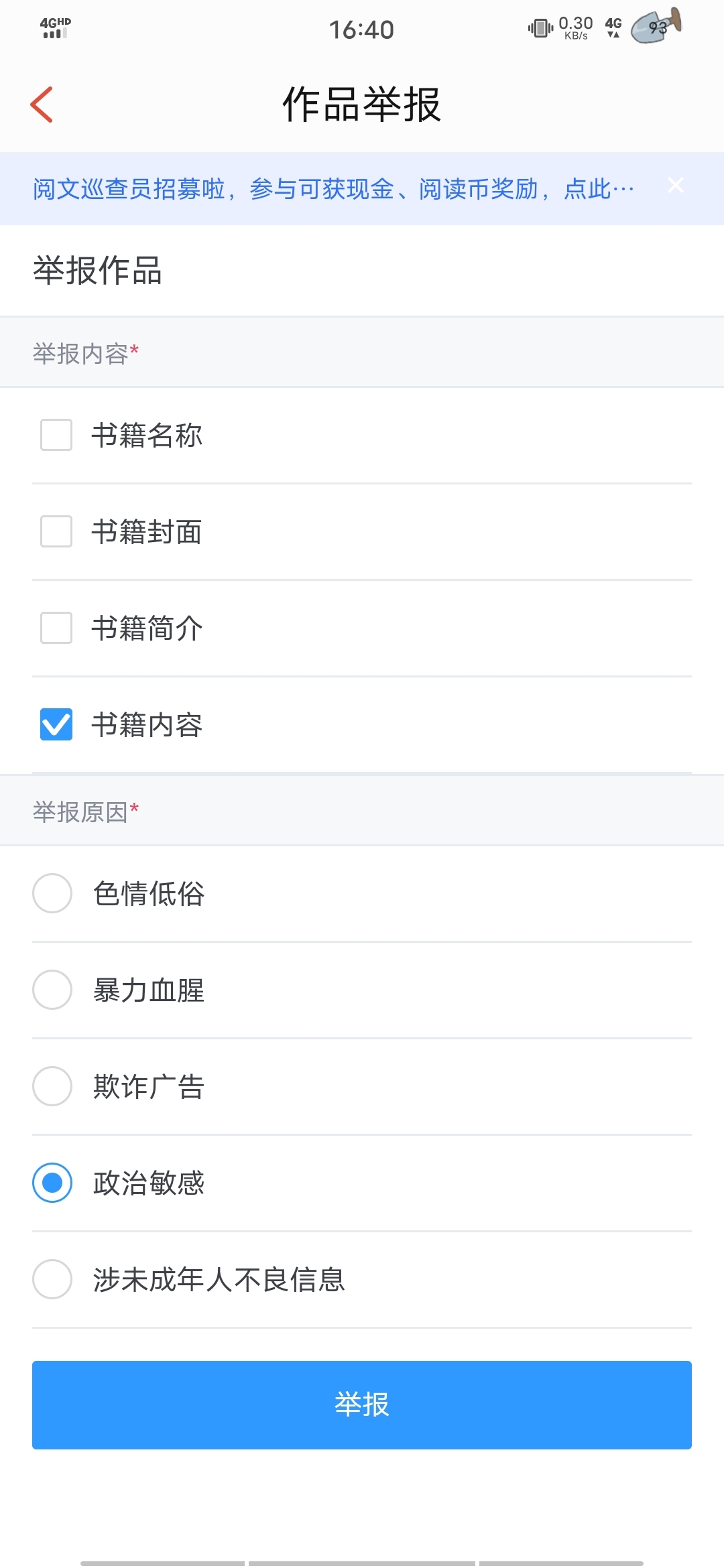724x1568 pixels.
Task: Select the 色情低俗 radio option
Action: point(52,893)
